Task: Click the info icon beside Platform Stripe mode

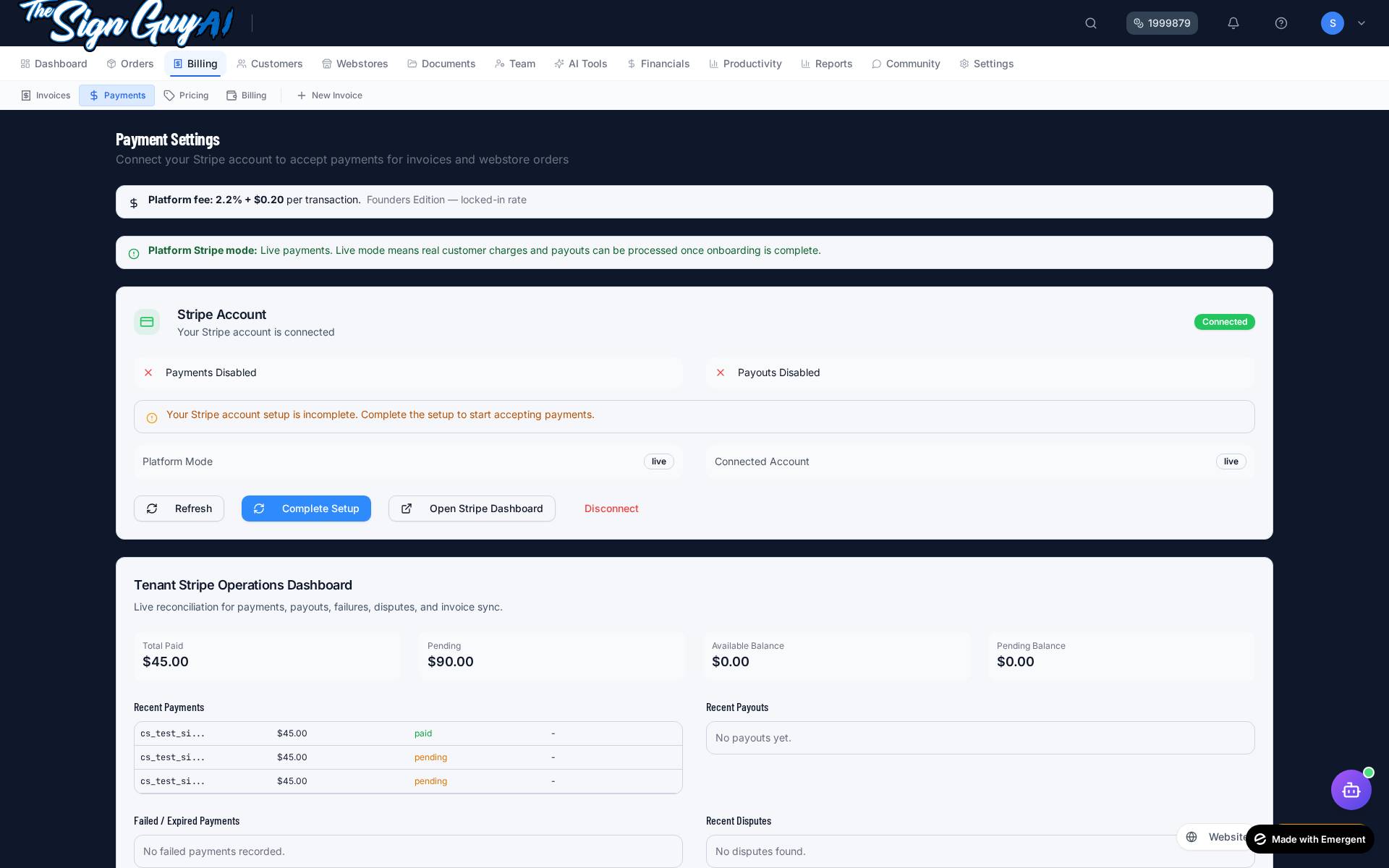Action: pyautogui.click(x=134, y=254)
